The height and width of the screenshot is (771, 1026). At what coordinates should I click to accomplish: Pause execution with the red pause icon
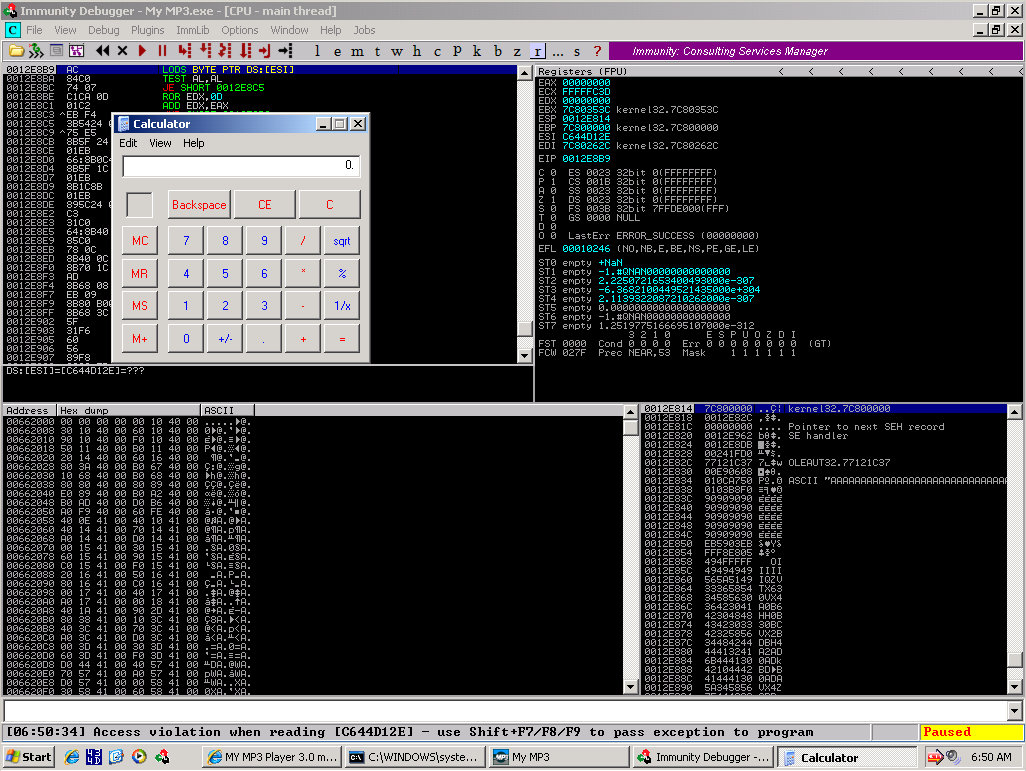162,51
